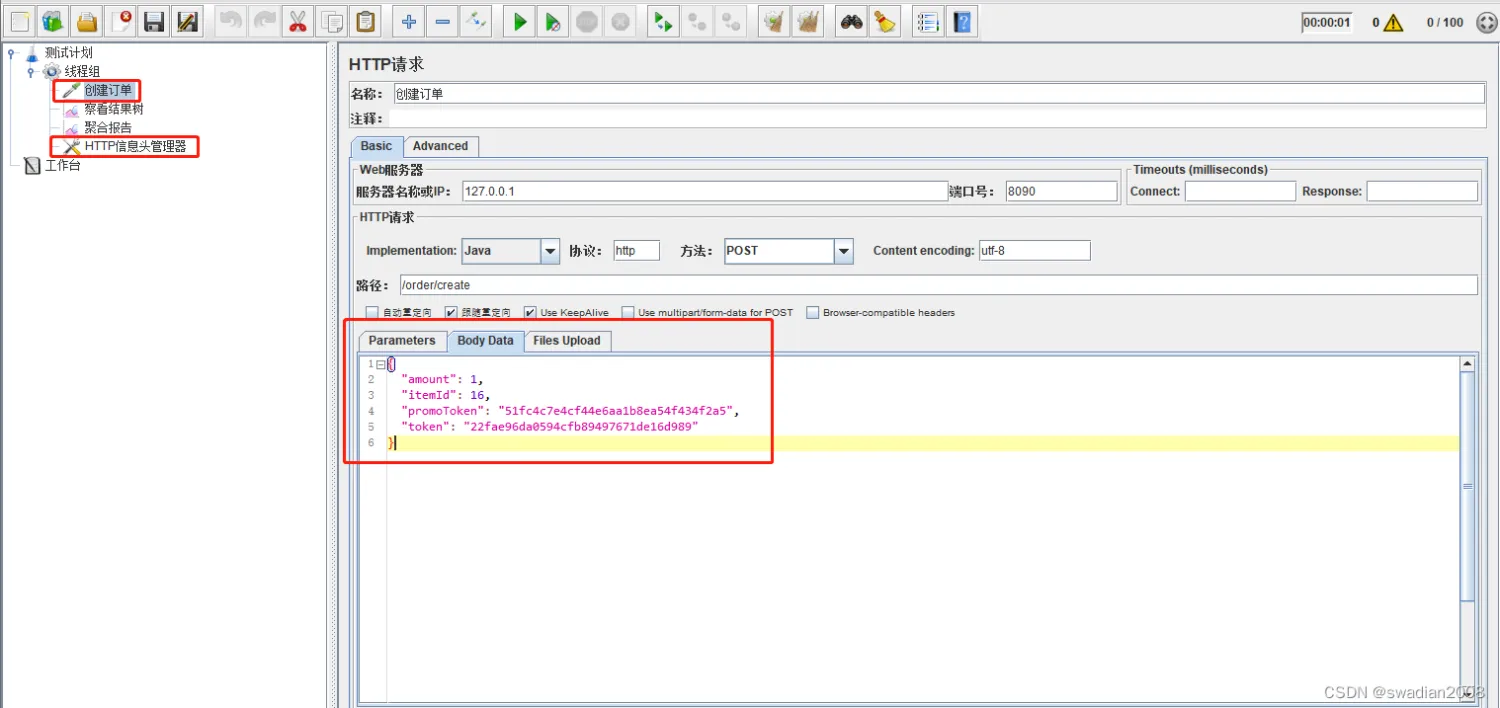Expand all tree nodes with plus icon
Viewport: 1500px width, 708px height.
408,21
